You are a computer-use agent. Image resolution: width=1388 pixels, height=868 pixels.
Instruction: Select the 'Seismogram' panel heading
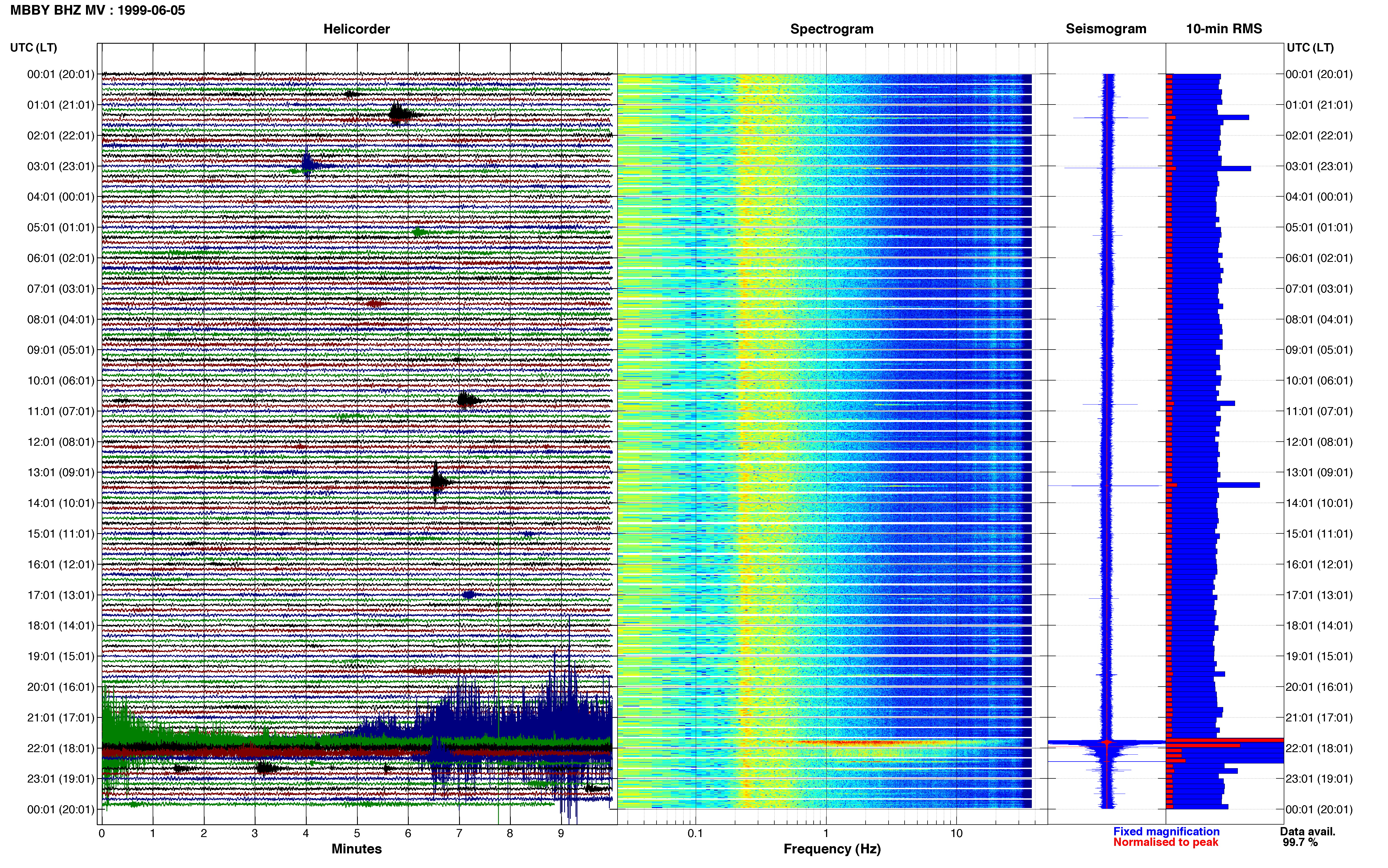tap(1106, 29)
